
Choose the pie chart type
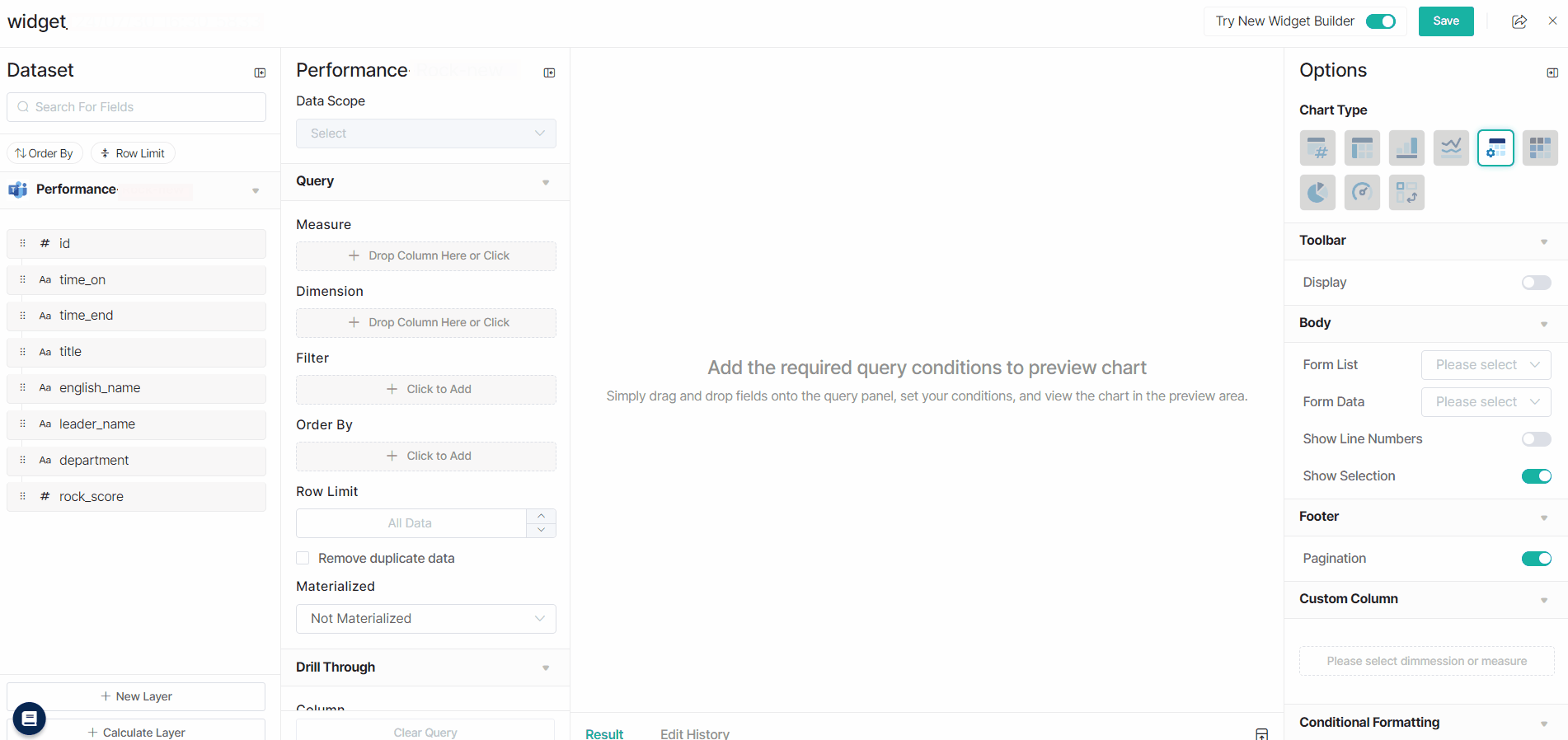[1317, 193]
